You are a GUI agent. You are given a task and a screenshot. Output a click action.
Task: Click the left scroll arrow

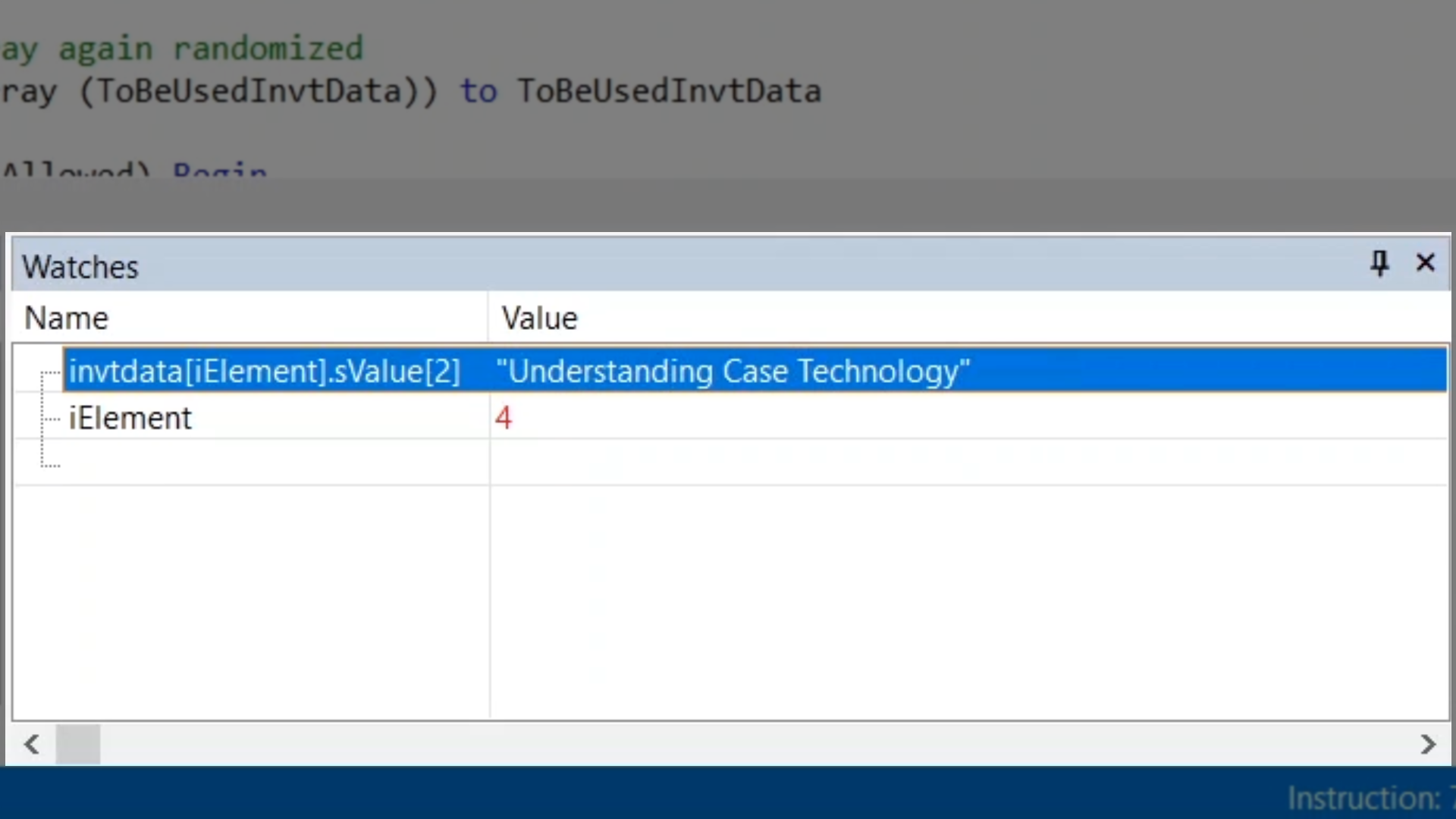pyautogui.click(x=31, y=744)
